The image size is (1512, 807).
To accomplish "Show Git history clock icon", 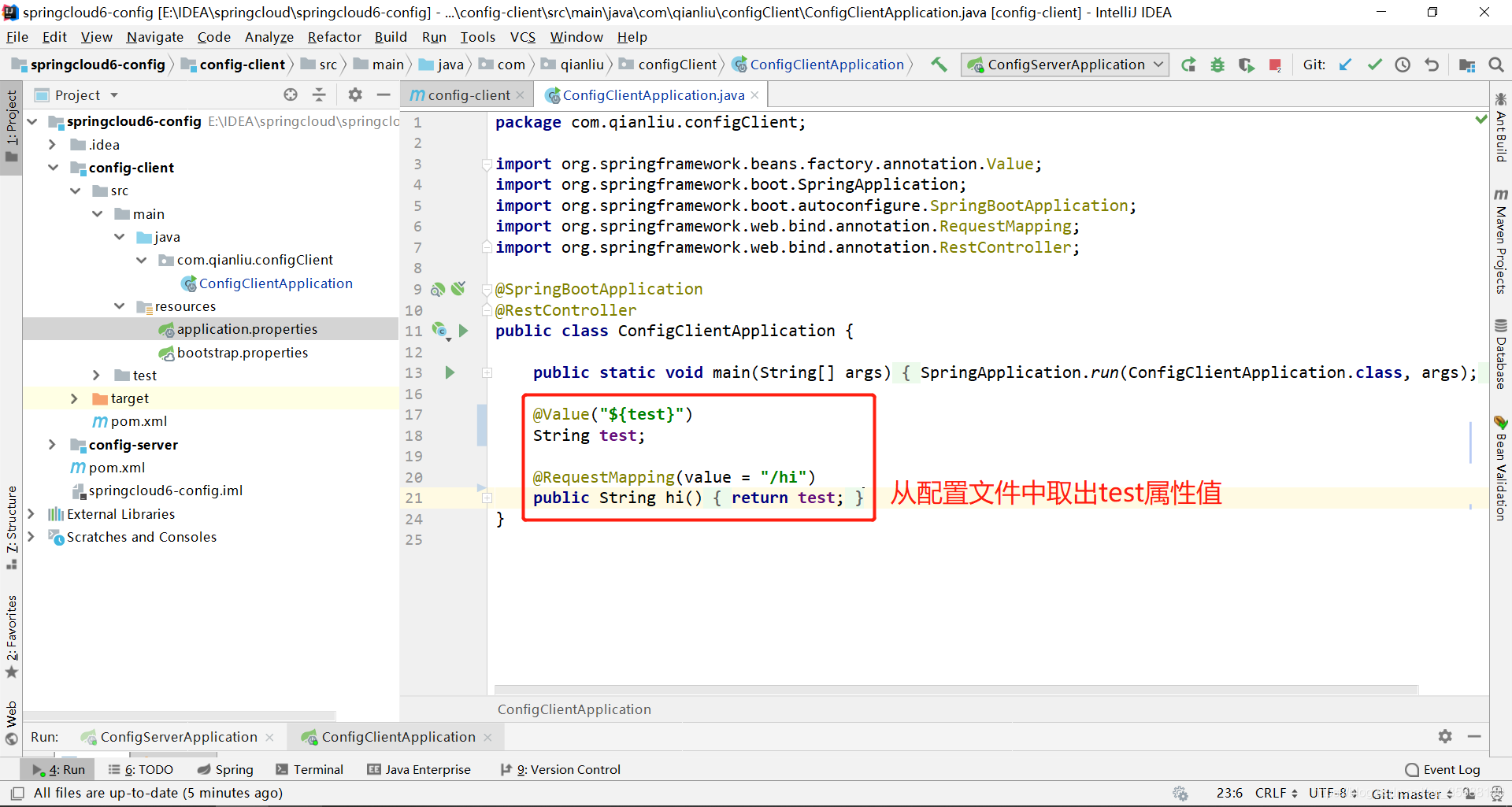I will click(1403, 65).
